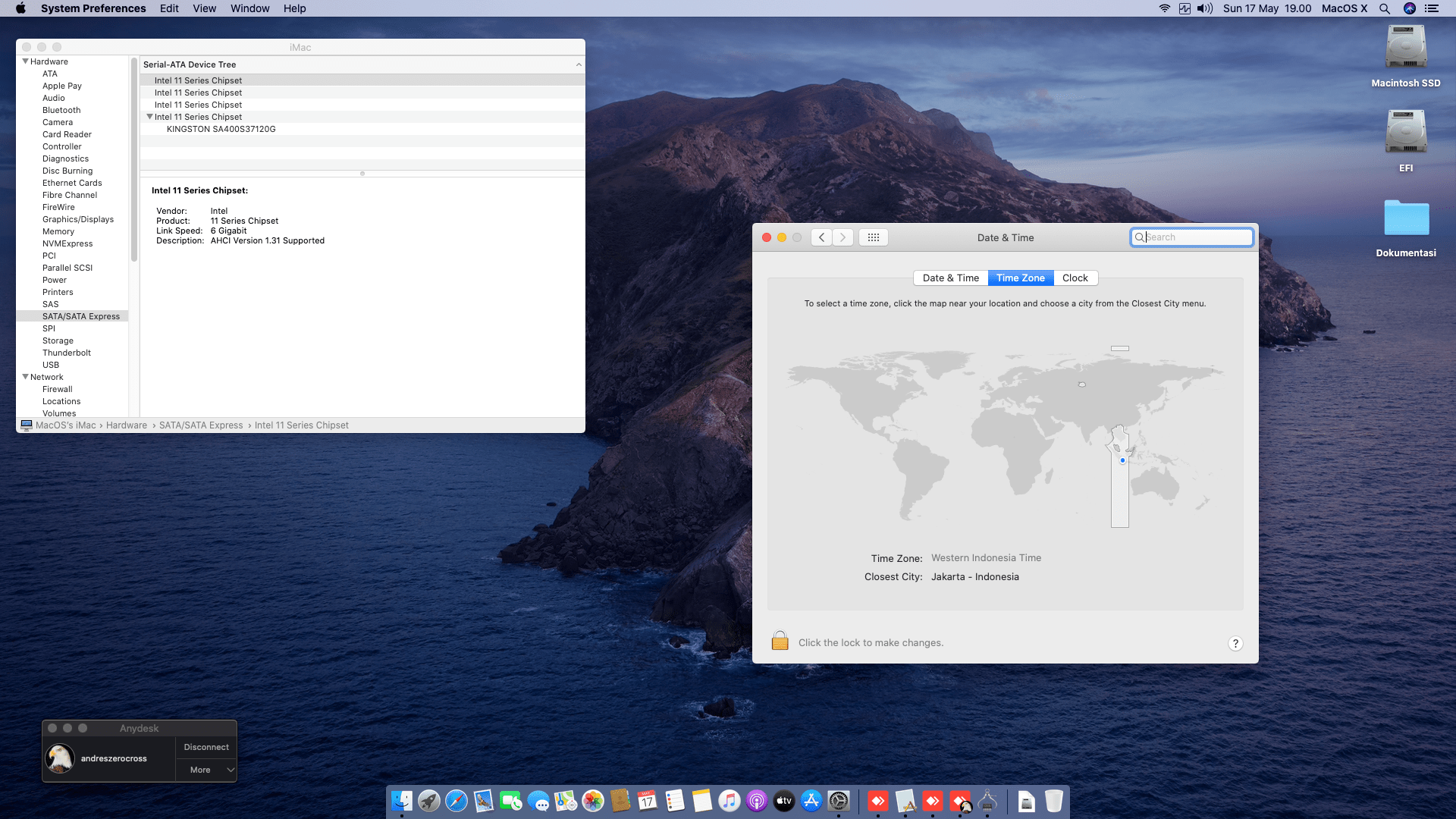The image size is (1456, 819).
Task: Open the Window menu
Action: [x=249, y=8]
